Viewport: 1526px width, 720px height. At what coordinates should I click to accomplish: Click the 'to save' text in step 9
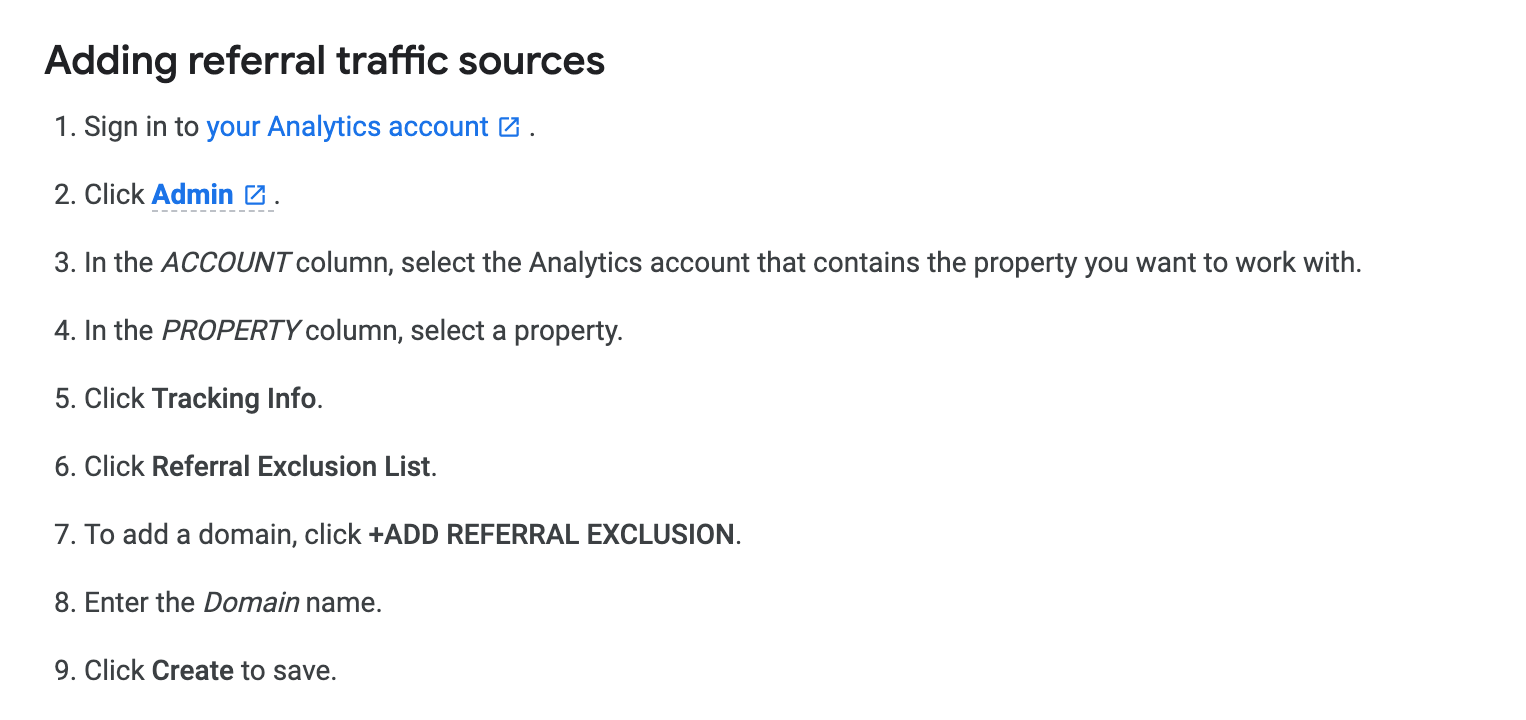pos(288,671)
